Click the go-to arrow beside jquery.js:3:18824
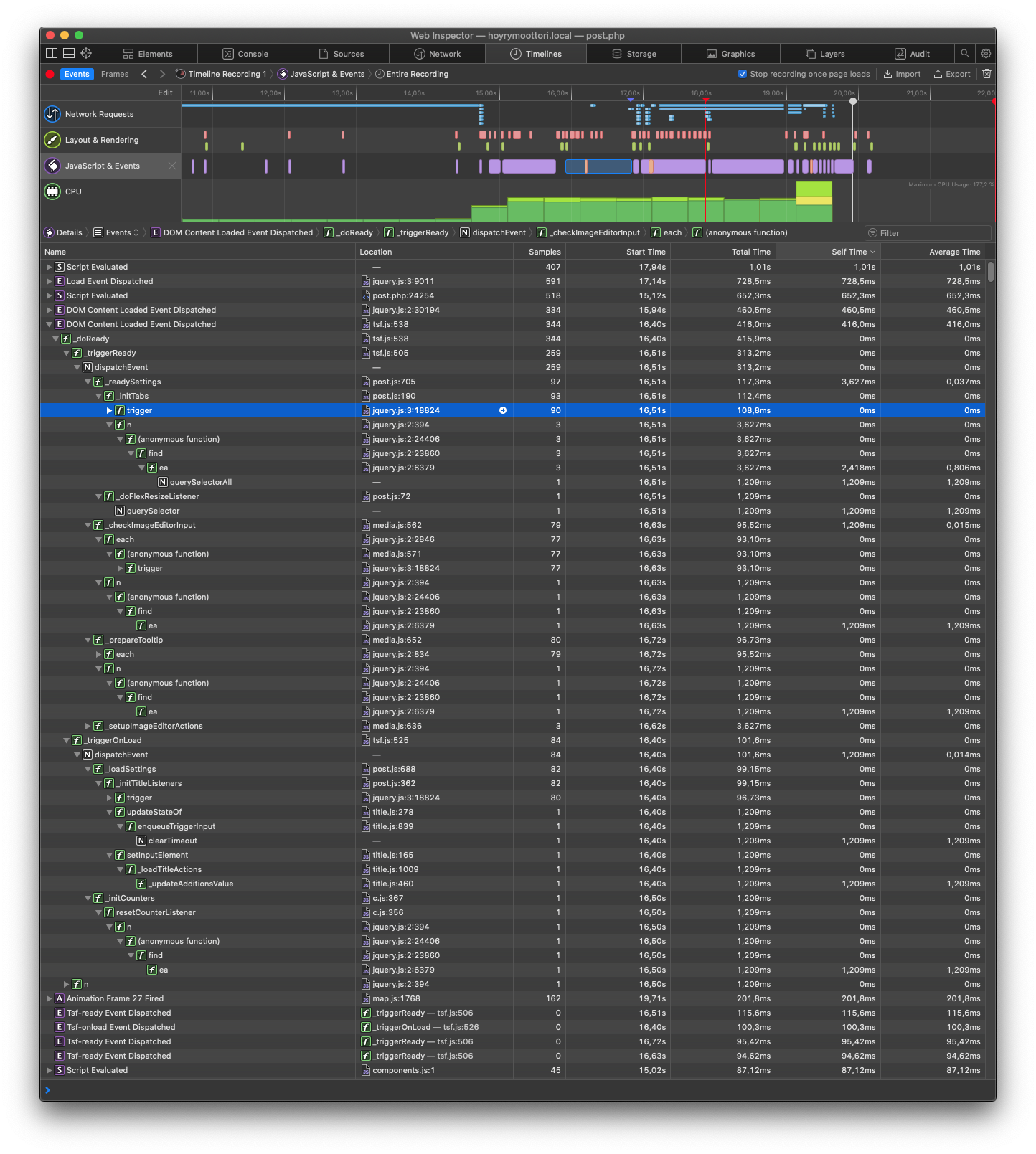 (x=503, y=410)
